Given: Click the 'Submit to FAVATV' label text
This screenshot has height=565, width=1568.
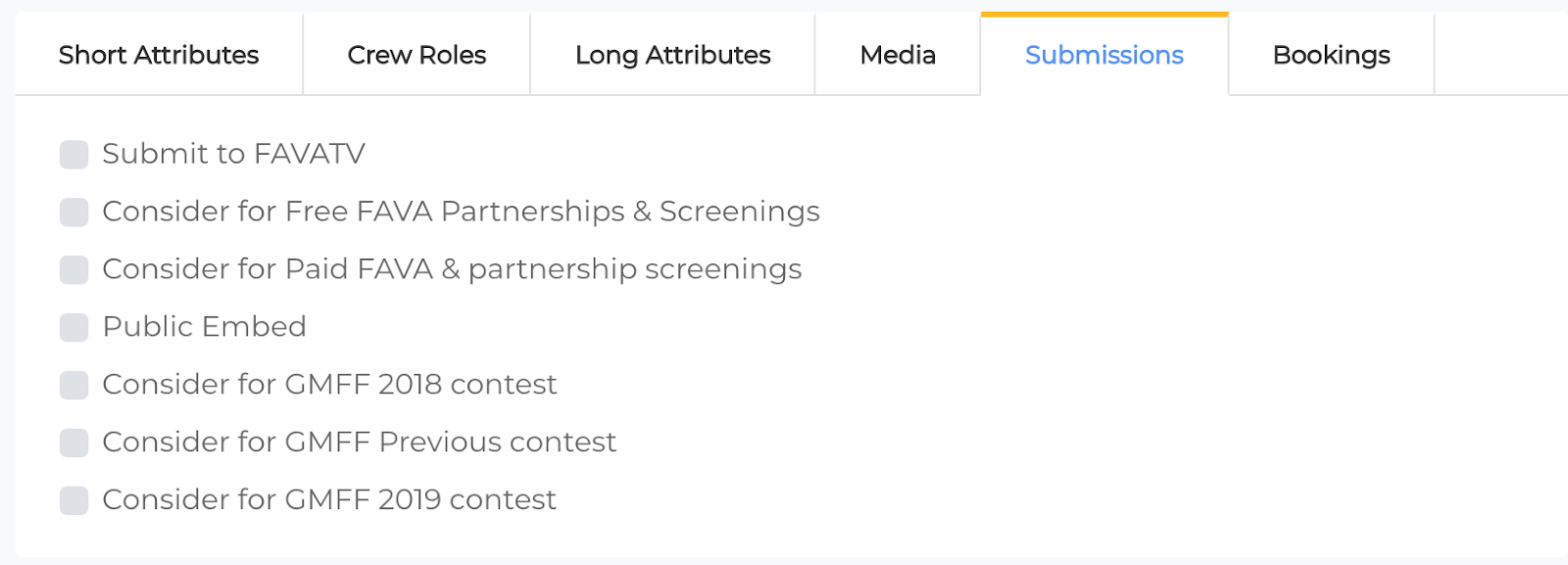Looking at the screenshot, I should (x=233, y=154).
